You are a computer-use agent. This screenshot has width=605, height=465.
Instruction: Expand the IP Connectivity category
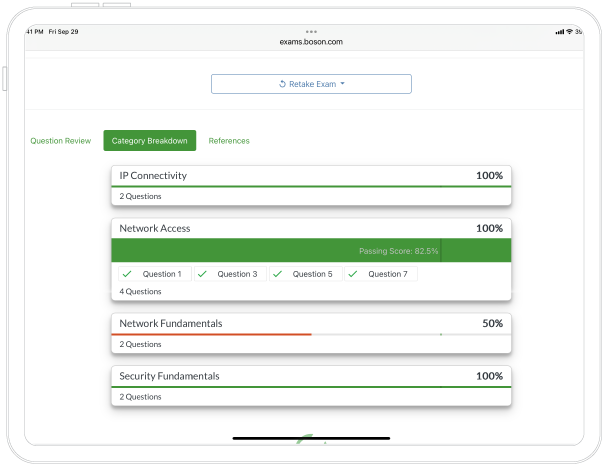311,176
